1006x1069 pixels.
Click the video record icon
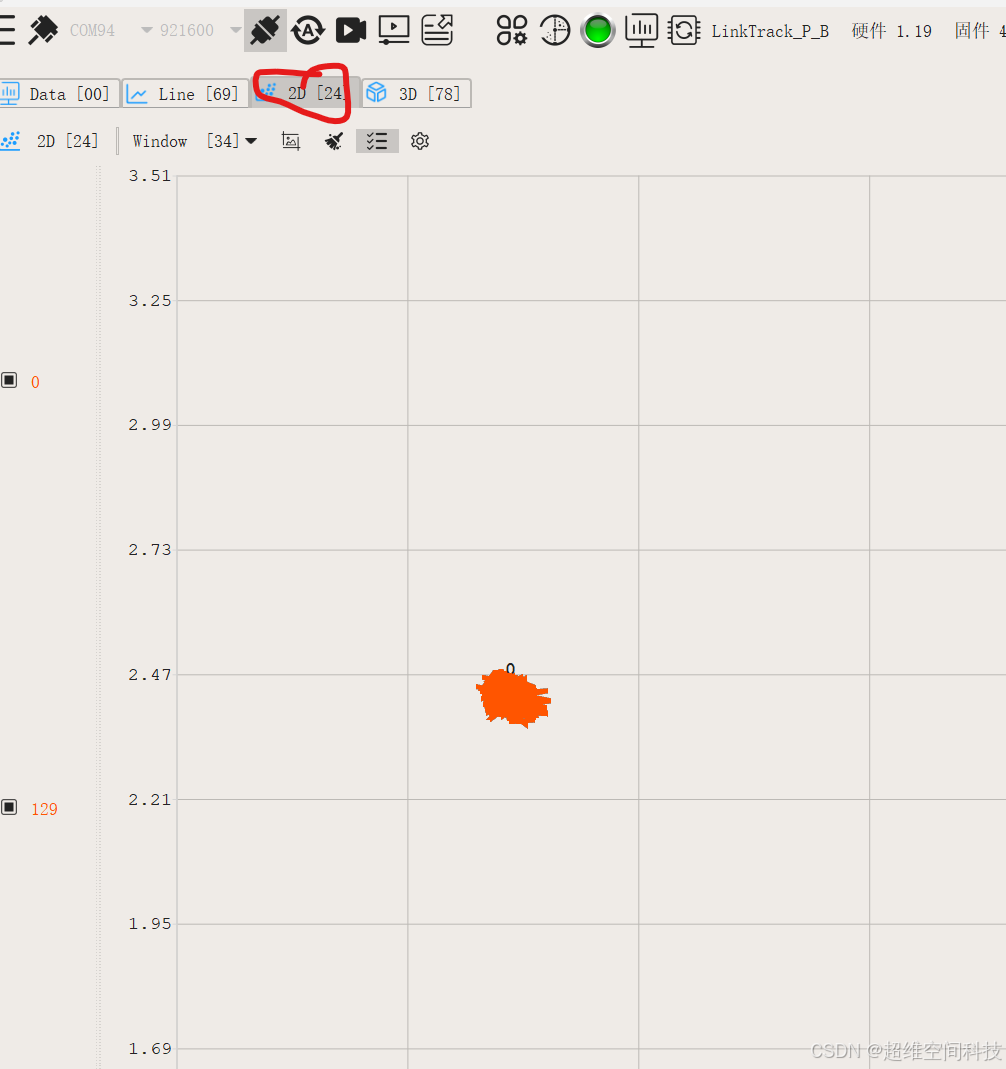(x=351, y=31)
